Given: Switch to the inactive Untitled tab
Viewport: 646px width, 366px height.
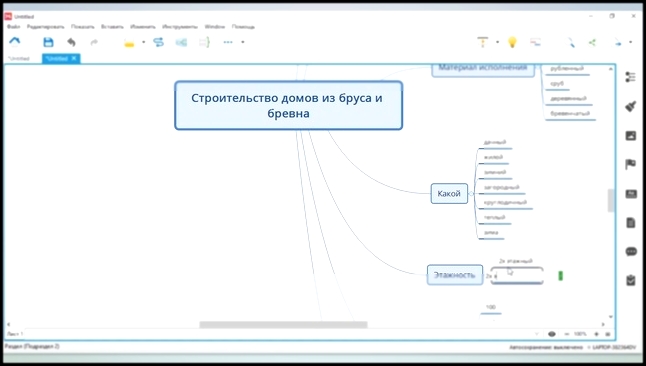Looking at the screenshot, I should tap(19, 59).
